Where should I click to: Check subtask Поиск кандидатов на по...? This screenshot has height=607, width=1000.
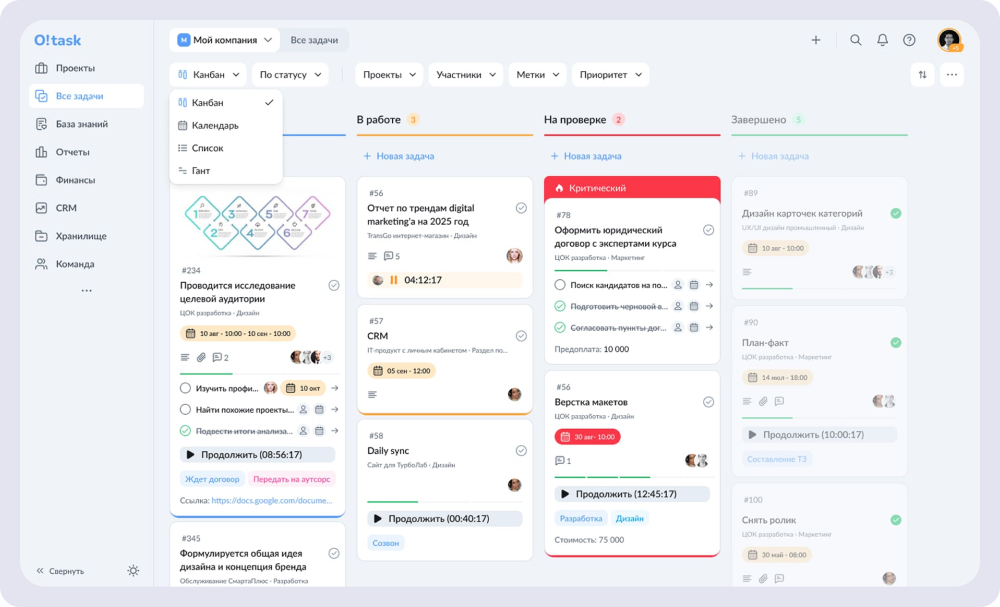click(x=560, y=284)
